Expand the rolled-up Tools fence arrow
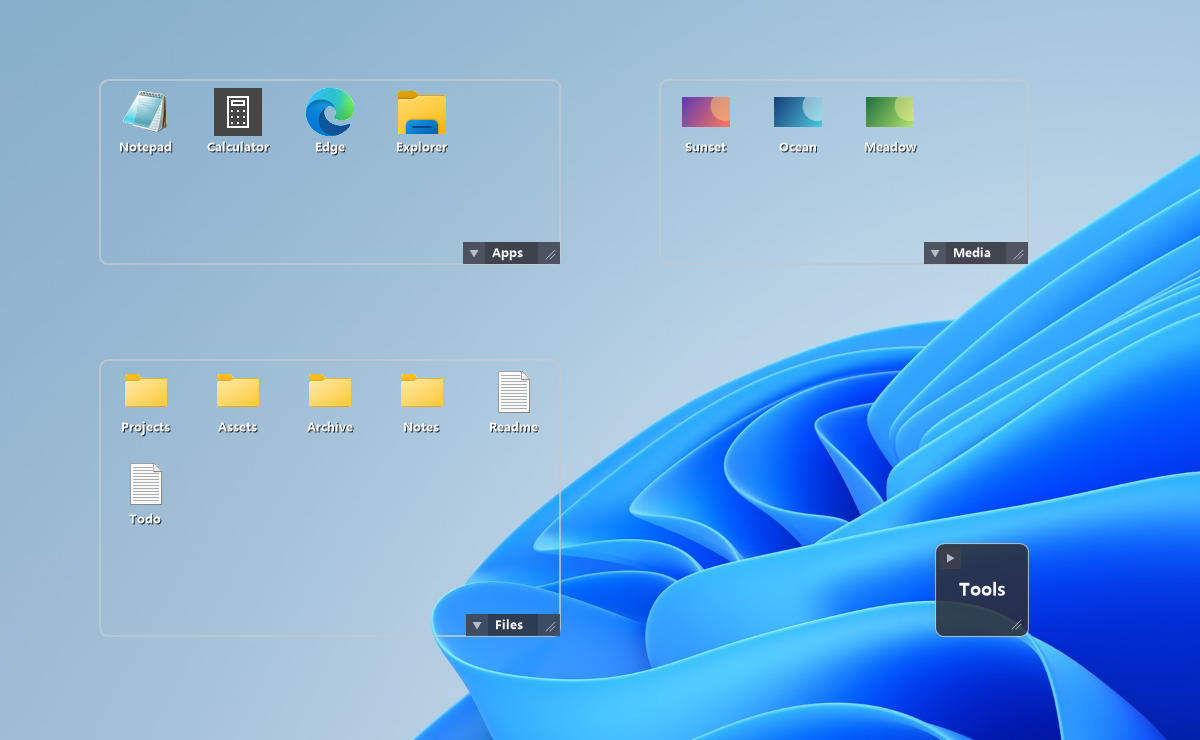Screen dimensions: 1200x740 coord(950,558)
